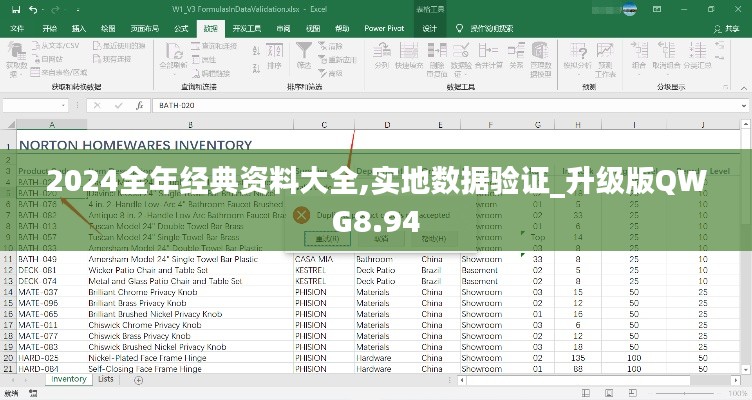Open Existing Connections

click(112, 59)
